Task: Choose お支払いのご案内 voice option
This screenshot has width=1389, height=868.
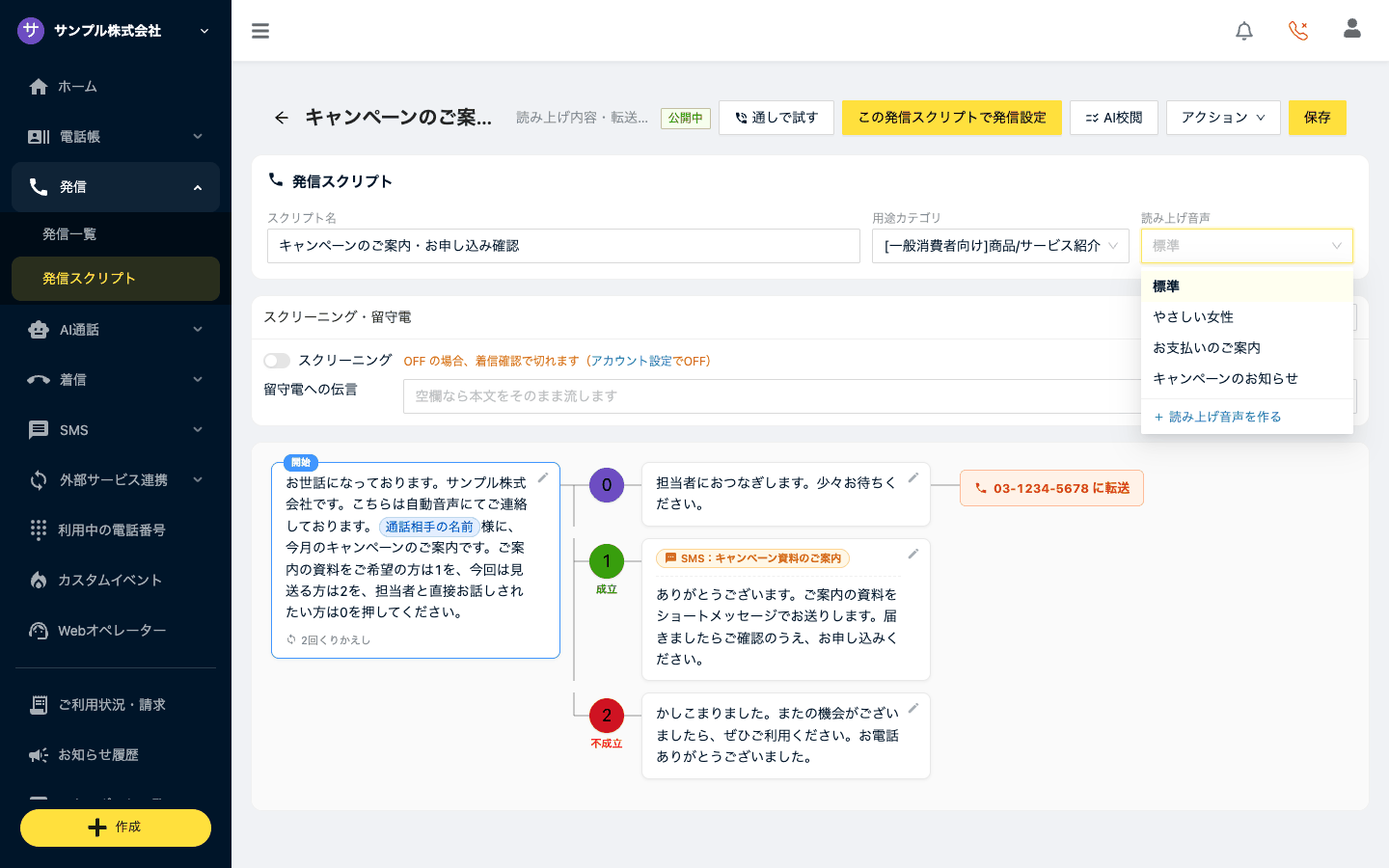Action: tap(1247, 348)
